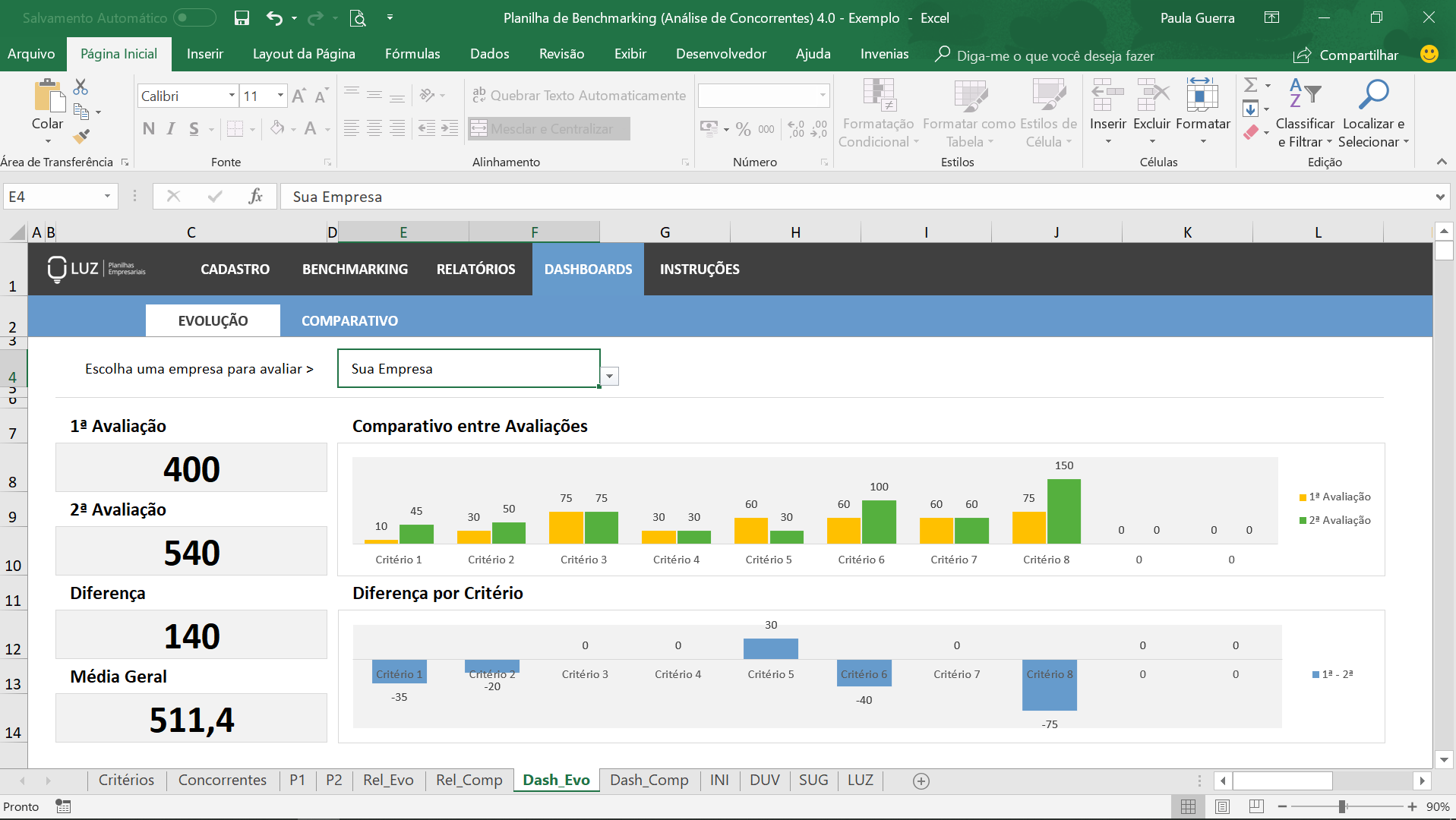Click the fill color bucket icon
The height and width of the screenshot is (820, 1456).
click(x=277, y=128)
